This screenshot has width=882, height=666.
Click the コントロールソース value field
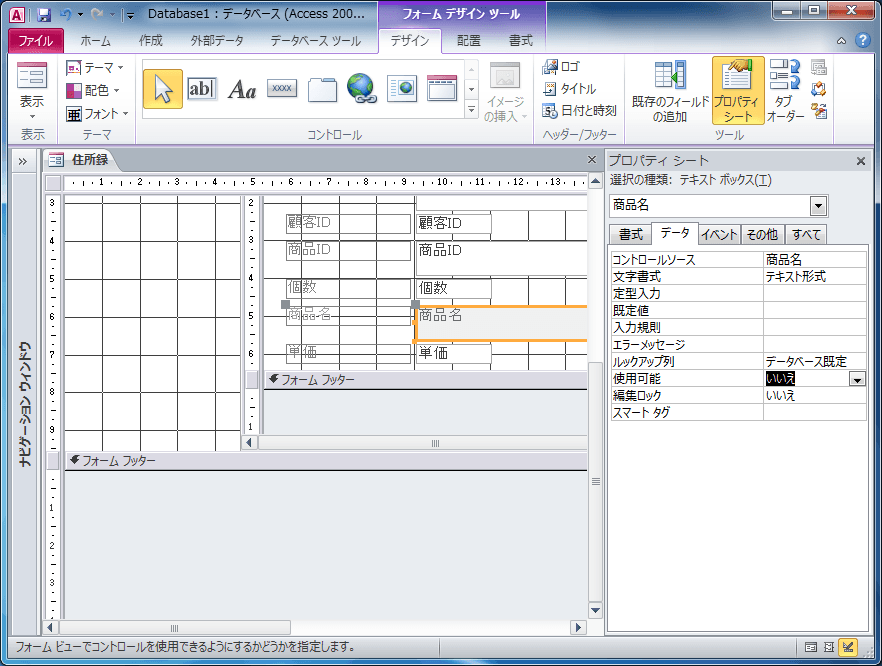pos(814,259)
